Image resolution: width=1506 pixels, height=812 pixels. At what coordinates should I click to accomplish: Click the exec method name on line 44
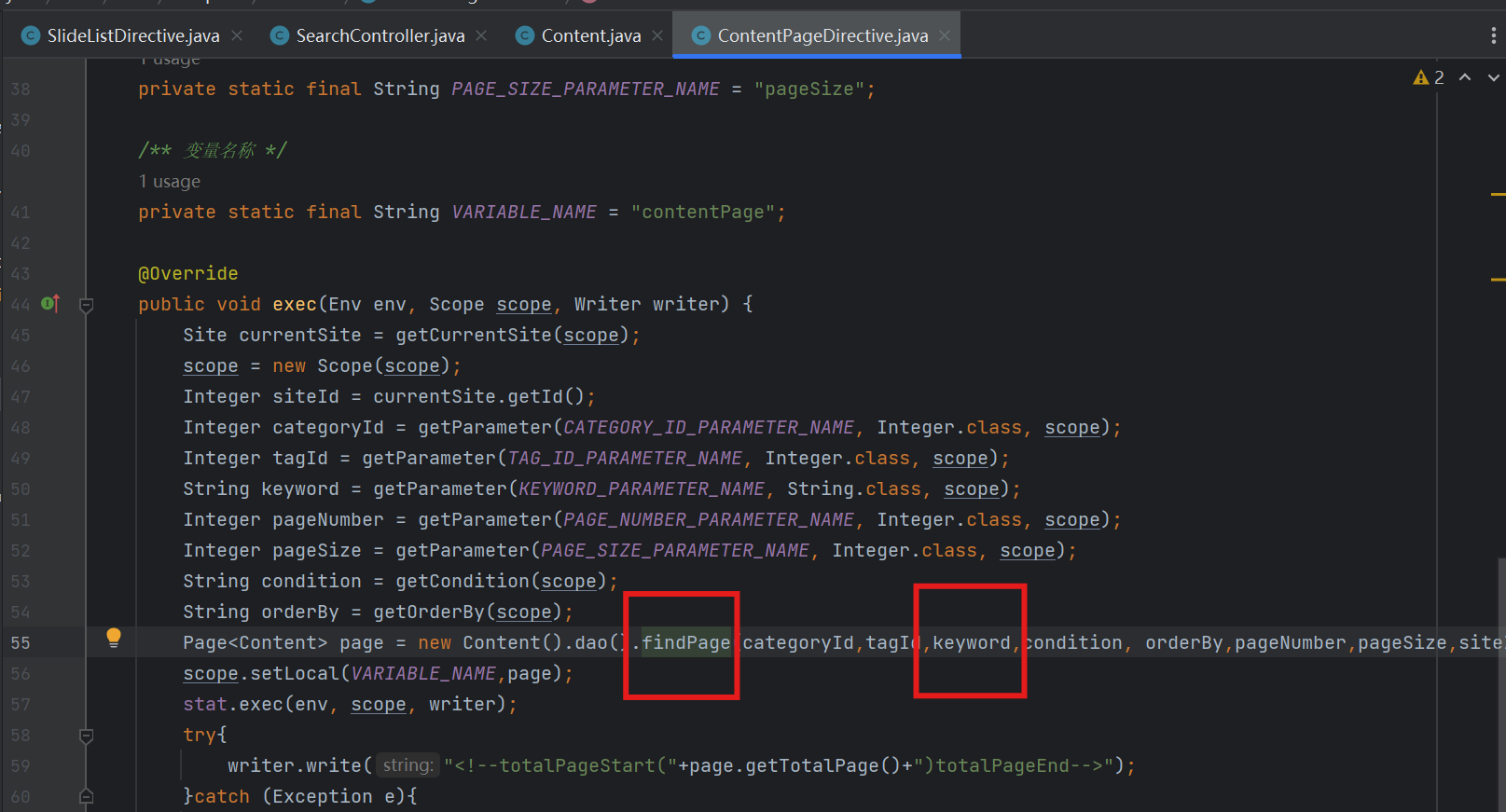coord(295,304)
